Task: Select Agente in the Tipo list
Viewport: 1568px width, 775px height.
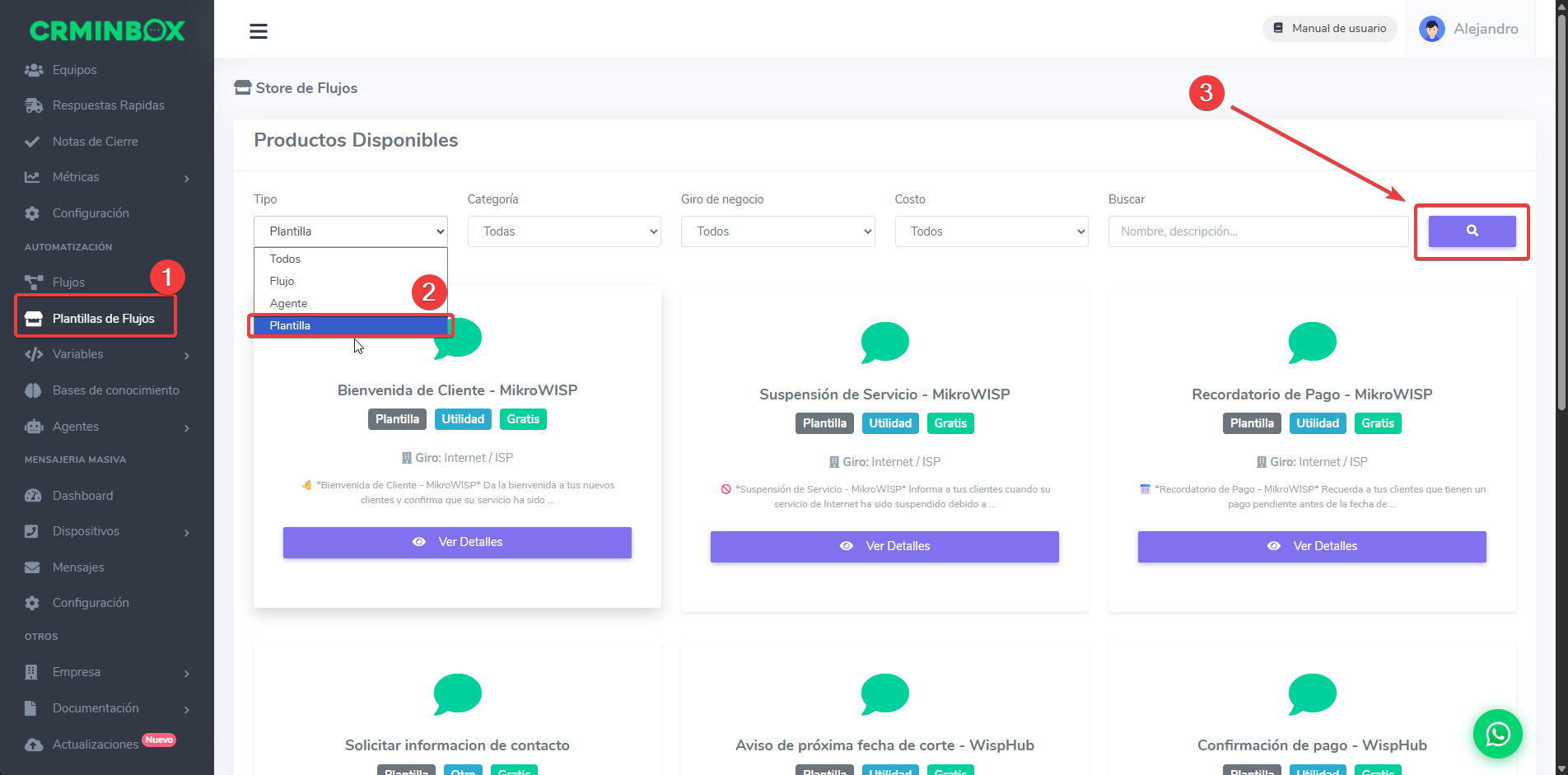Action: [x=351, y=303]
